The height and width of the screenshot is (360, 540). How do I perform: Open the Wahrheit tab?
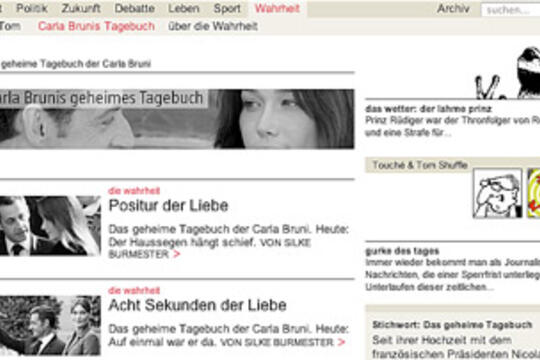[x=277, y=8]
